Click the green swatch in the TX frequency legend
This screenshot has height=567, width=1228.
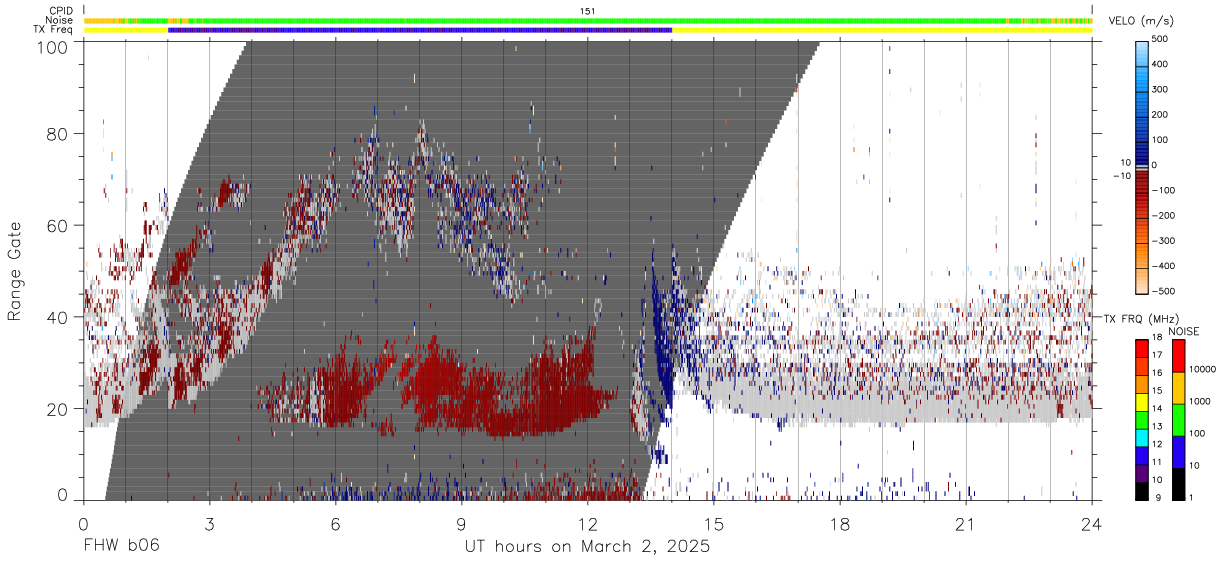(1141, 418)
